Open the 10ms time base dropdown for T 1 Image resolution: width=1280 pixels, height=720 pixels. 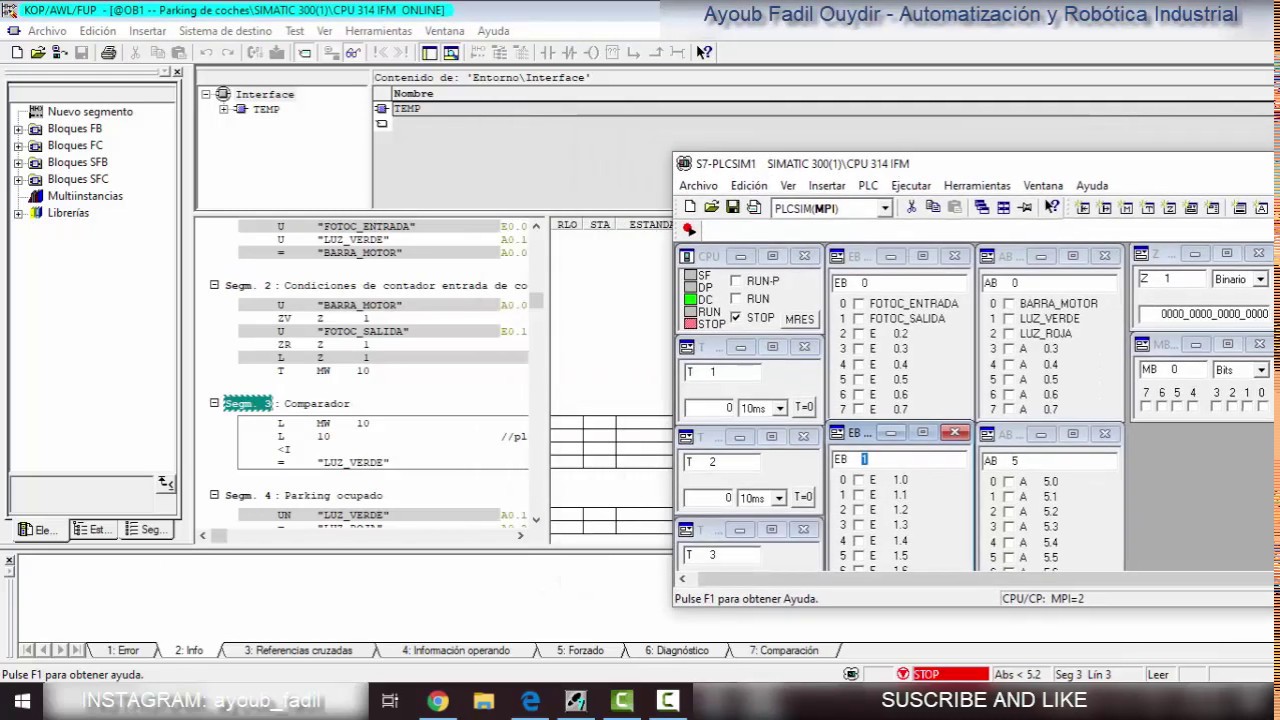coord(779,408)
